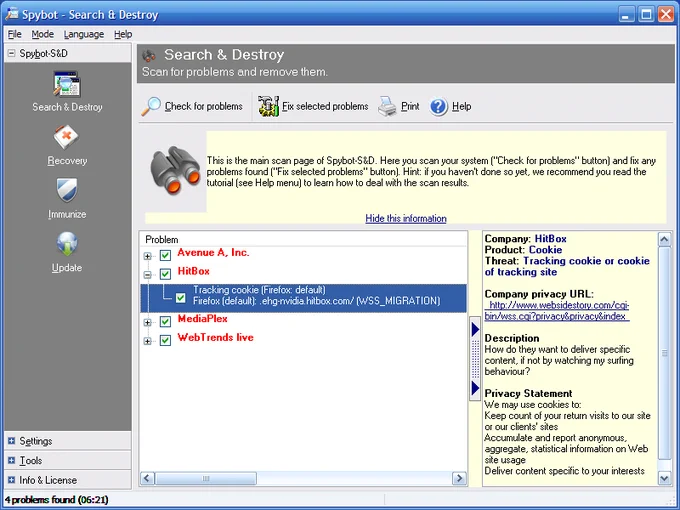Click the 'Scan for problems and remove them.' subtitle
Screen dimensions: 680x510
click(235, 72)
